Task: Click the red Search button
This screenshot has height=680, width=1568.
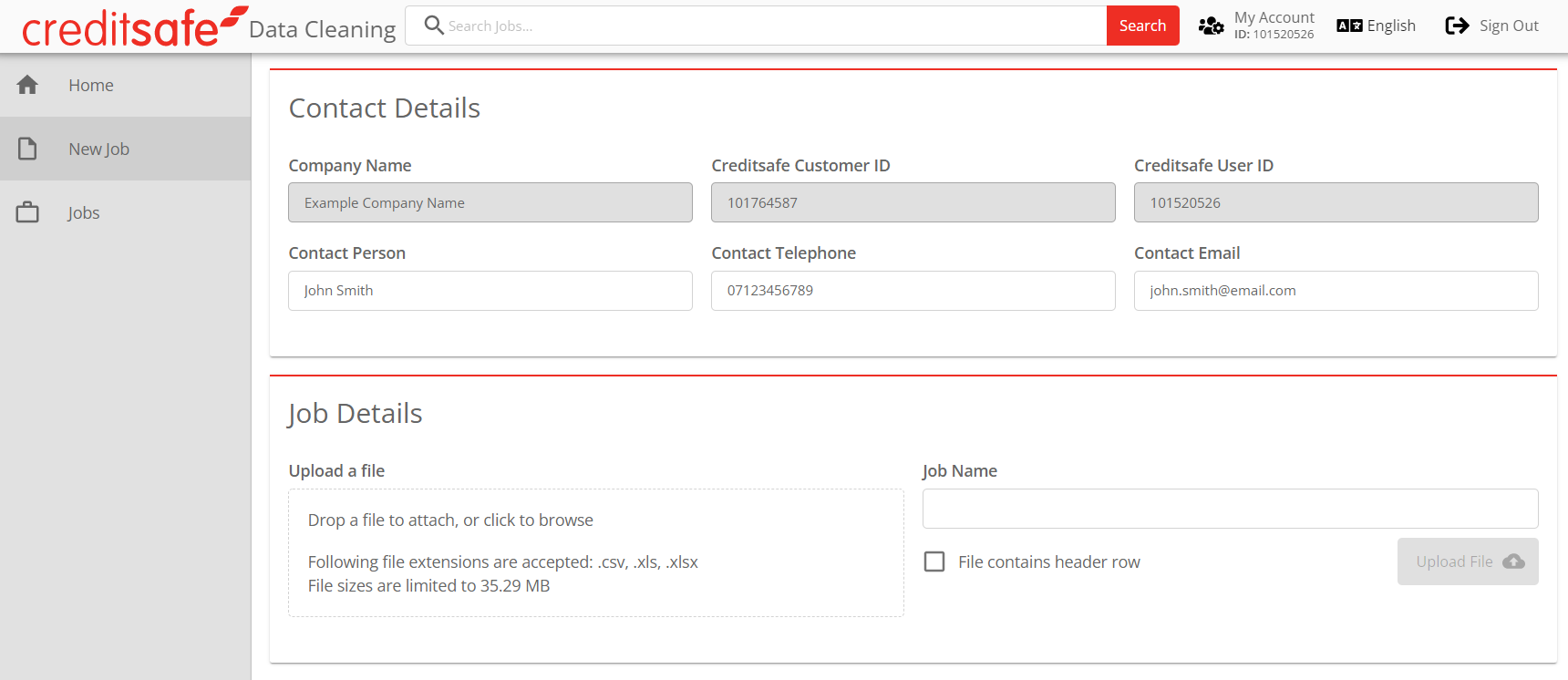Action: pos(1143,26)
